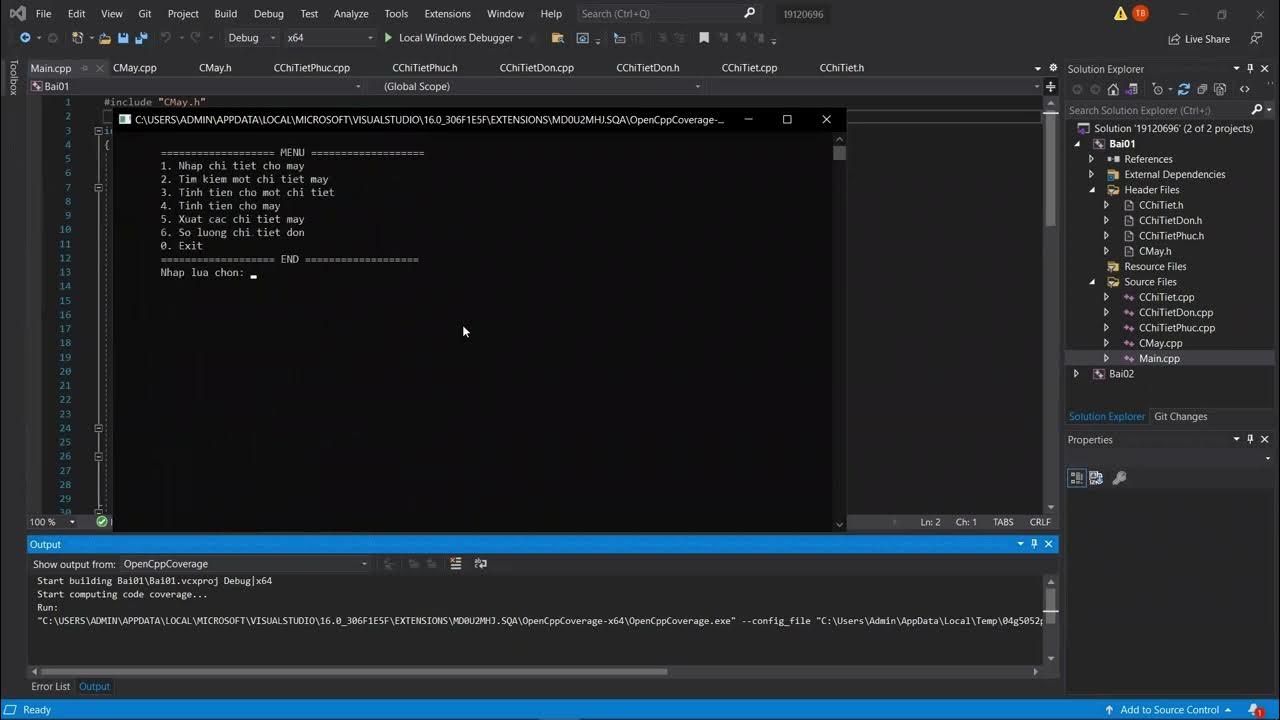
Task: Open the 'Show output from' dropdown
Action: pos(245,564)
